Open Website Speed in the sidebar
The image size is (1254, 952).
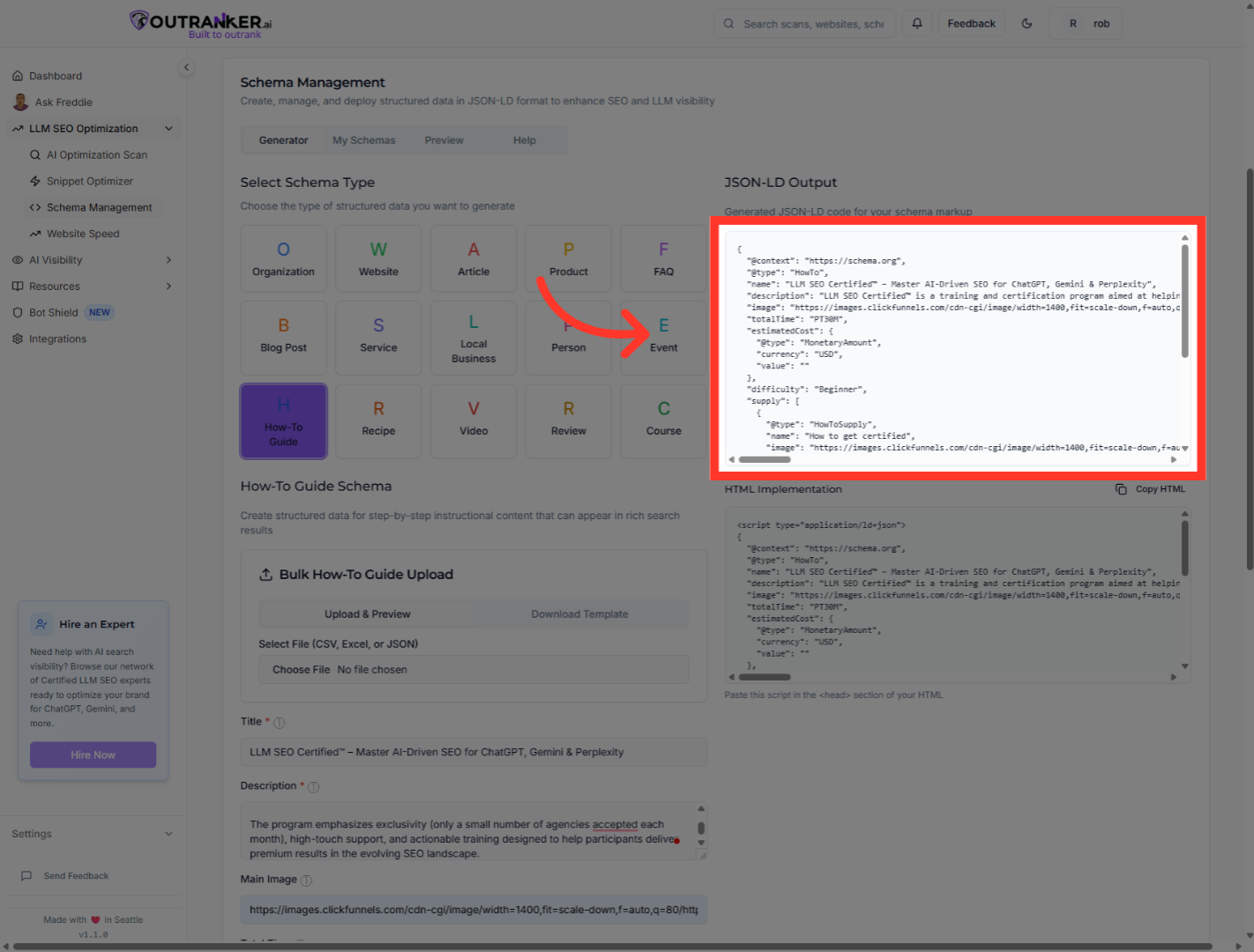point(83,233)
